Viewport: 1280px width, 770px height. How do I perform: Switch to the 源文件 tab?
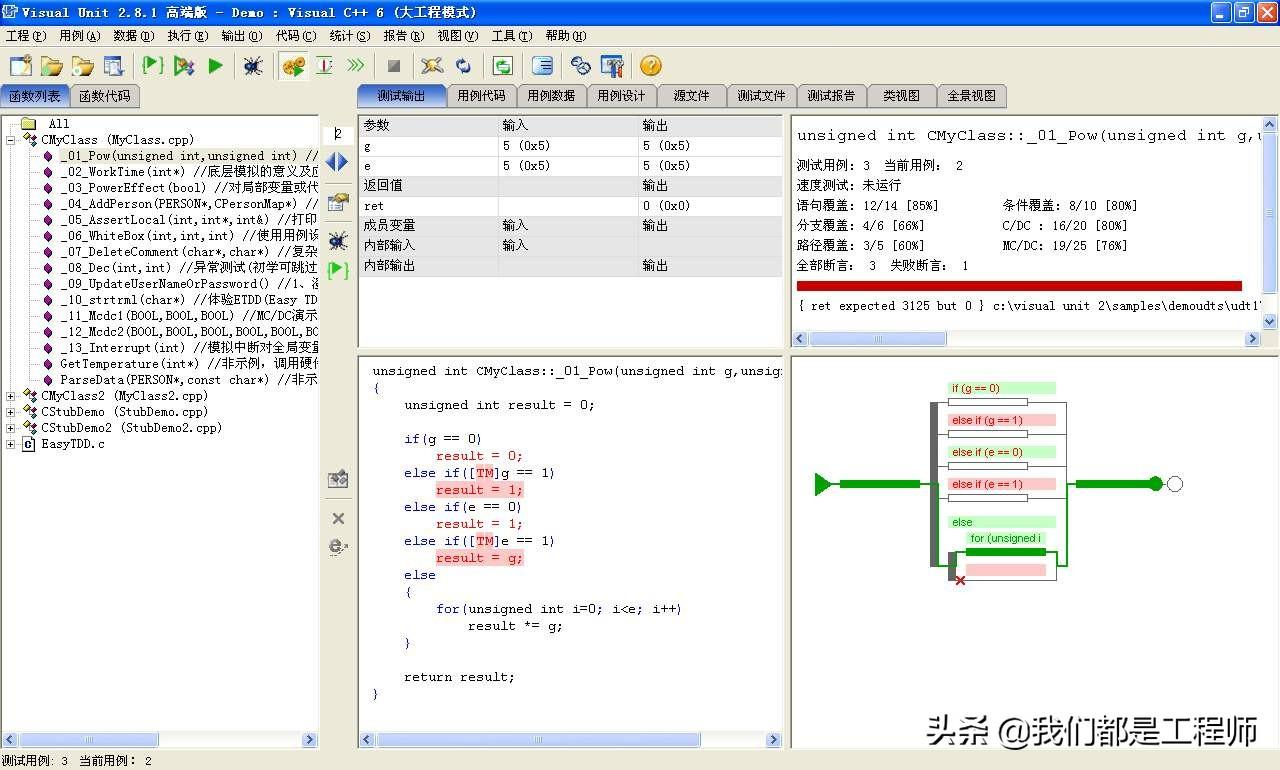point(691,96)
